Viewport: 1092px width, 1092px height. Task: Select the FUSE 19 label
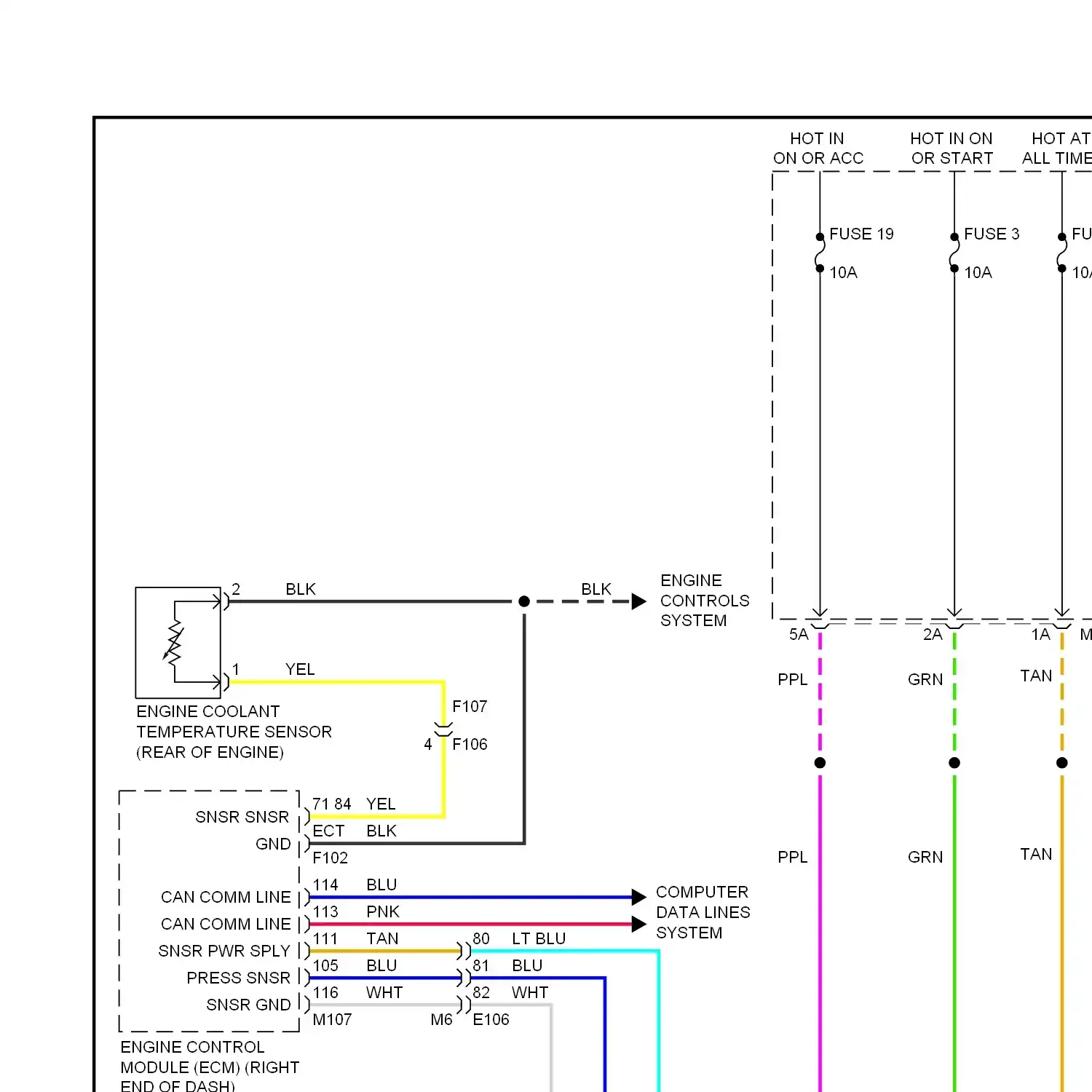click(861, 234)
